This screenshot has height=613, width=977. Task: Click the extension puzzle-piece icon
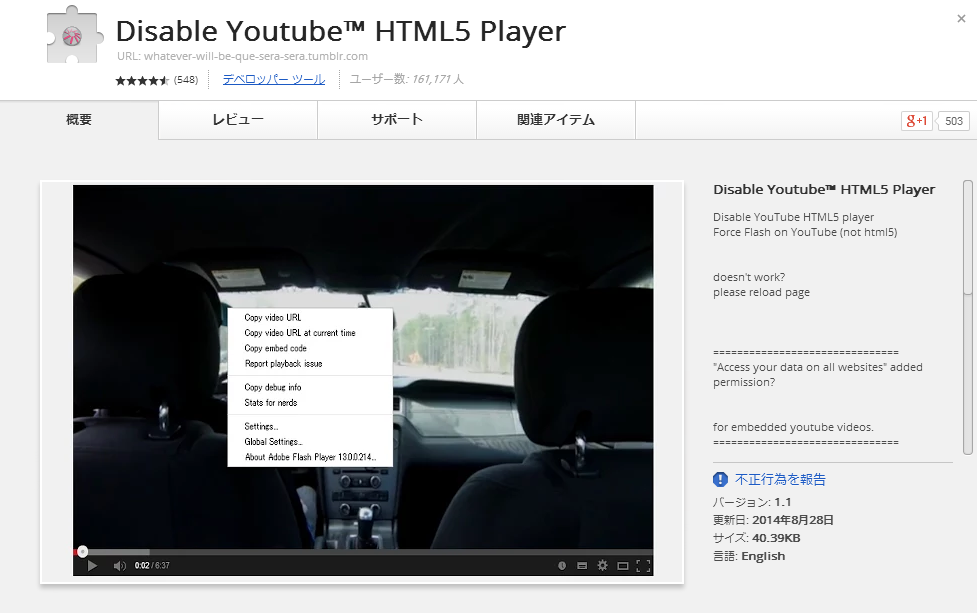(x=74, y=35)
